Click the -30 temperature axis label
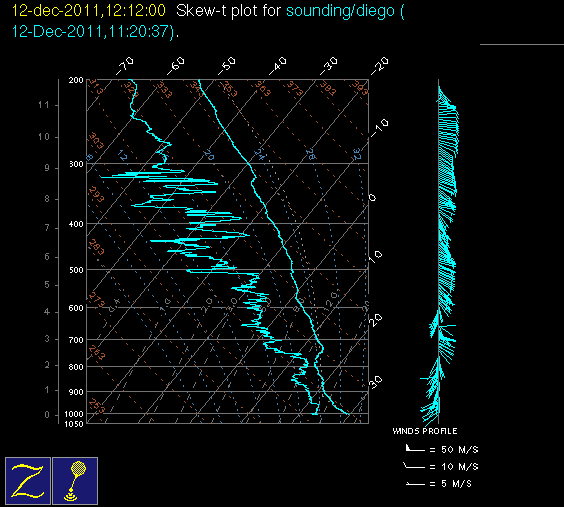564x507 pixels. pyautogui.click(x=329, y=66)
